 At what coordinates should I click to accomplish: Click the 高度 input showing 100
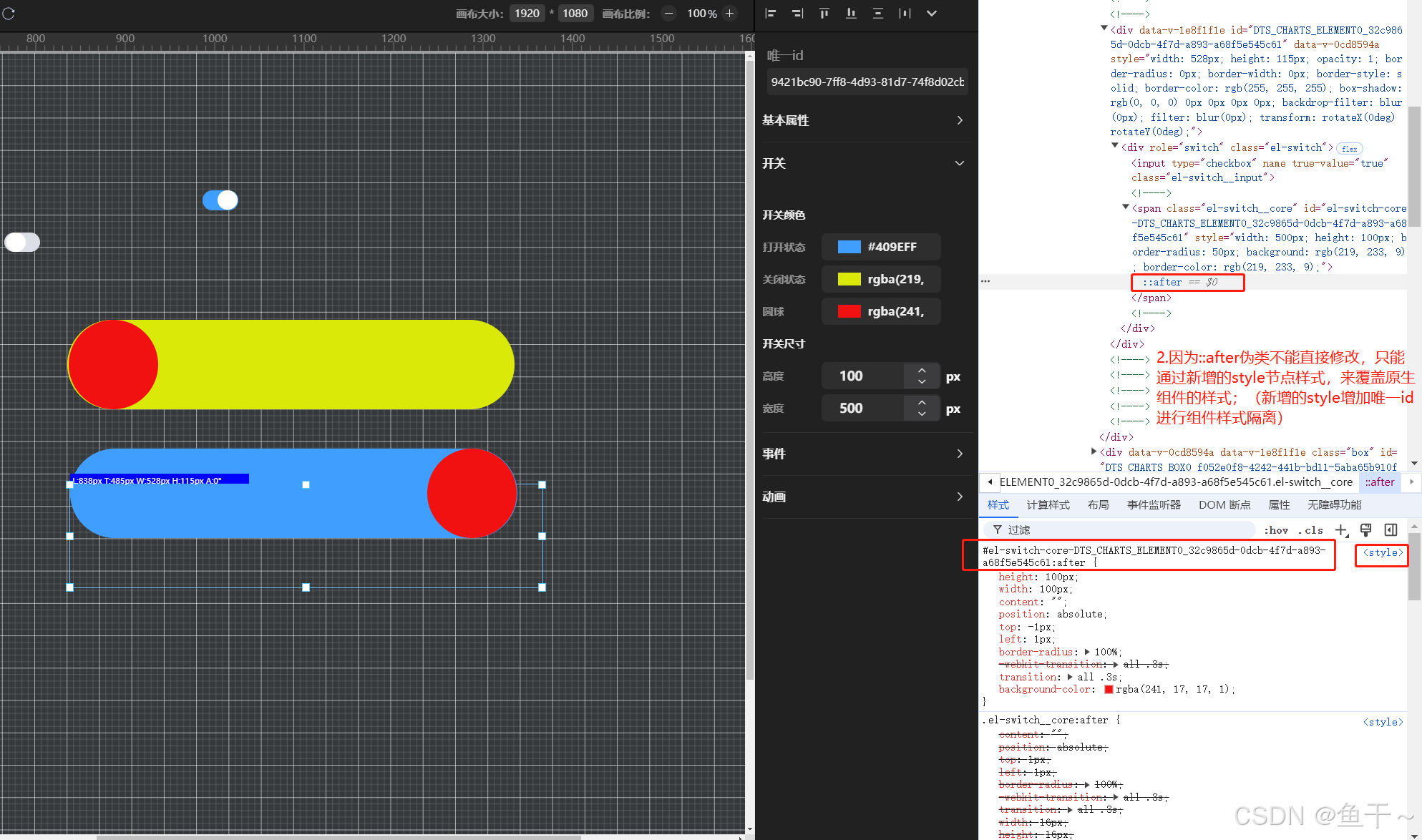tap(862, 376)
